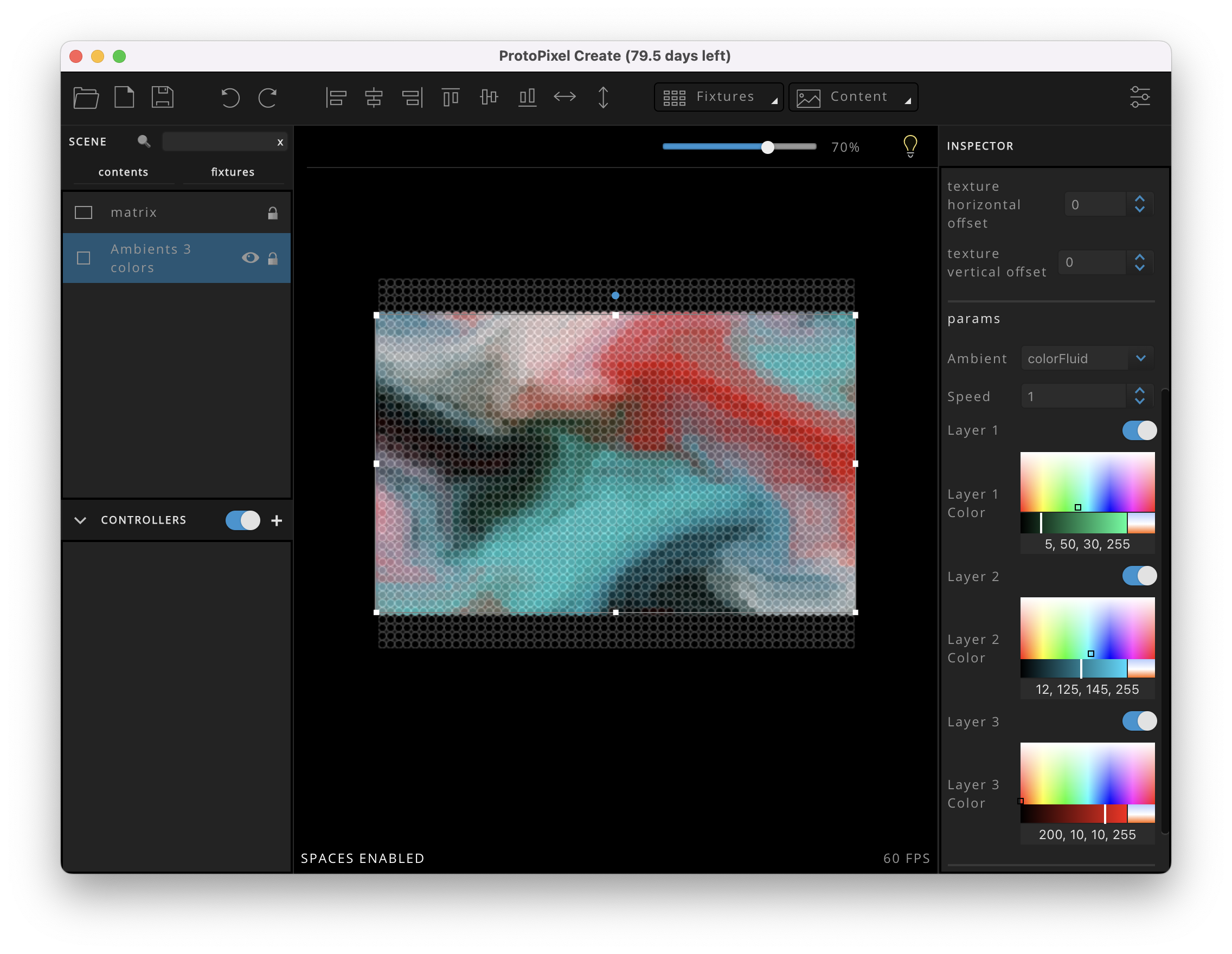Adjust Layer 1 green brightness bar
The height and width of the screenshot is (954, 1232).
[1074, 523]
